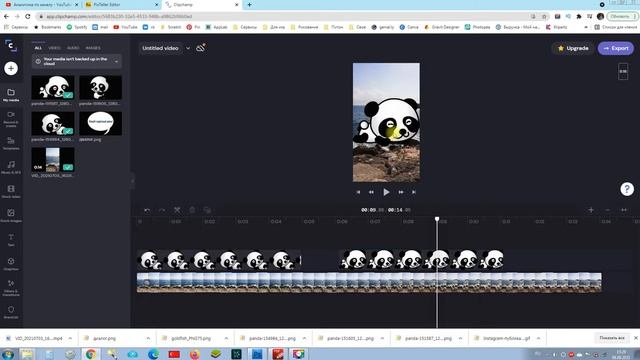Open the question mark help button
Image resolution: width=640 pixels, height=360 pixels.
[627, 189]
